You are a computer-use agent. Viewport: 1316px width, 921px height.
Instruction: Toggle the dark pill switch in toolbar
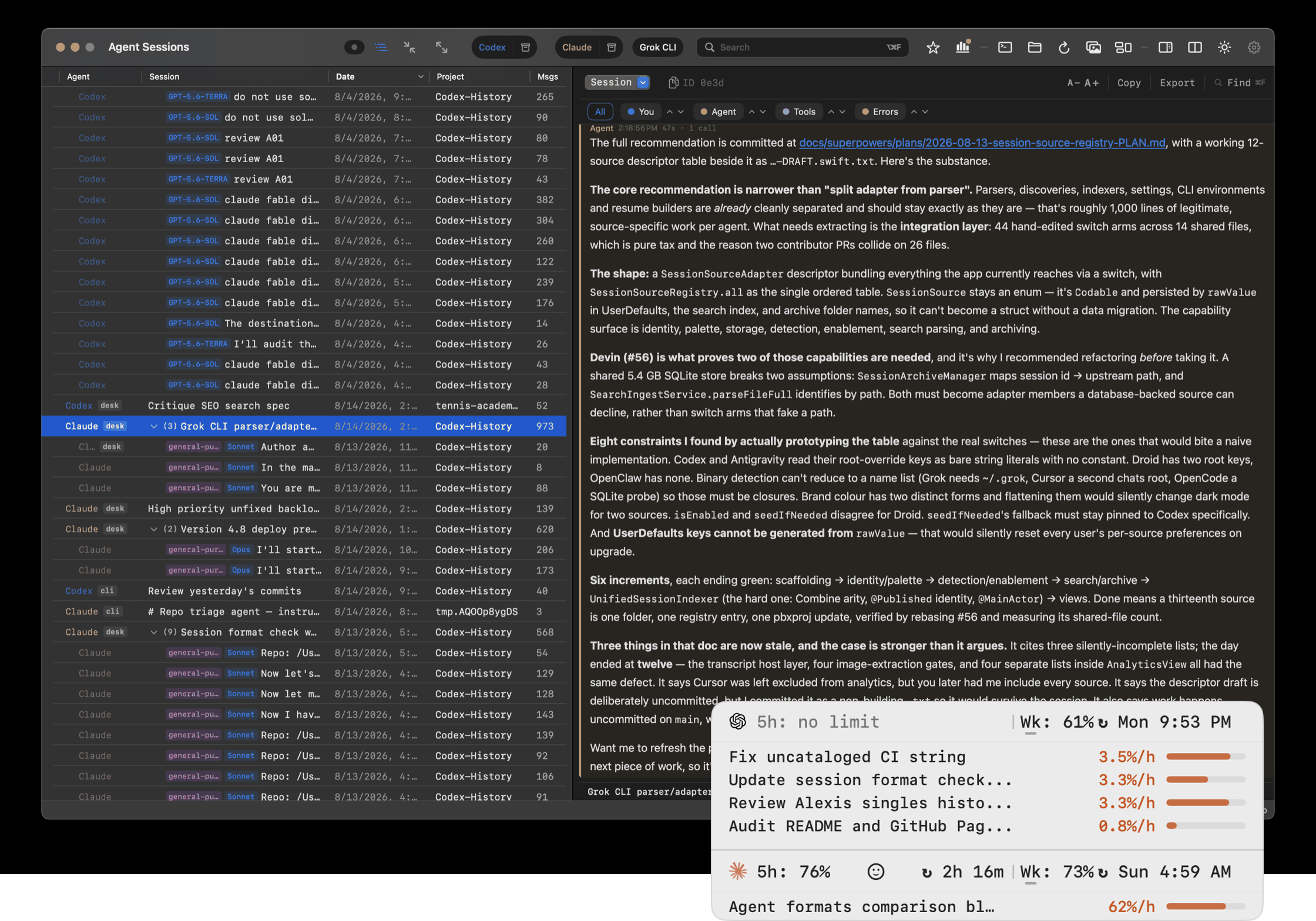[x=354, y=47]
